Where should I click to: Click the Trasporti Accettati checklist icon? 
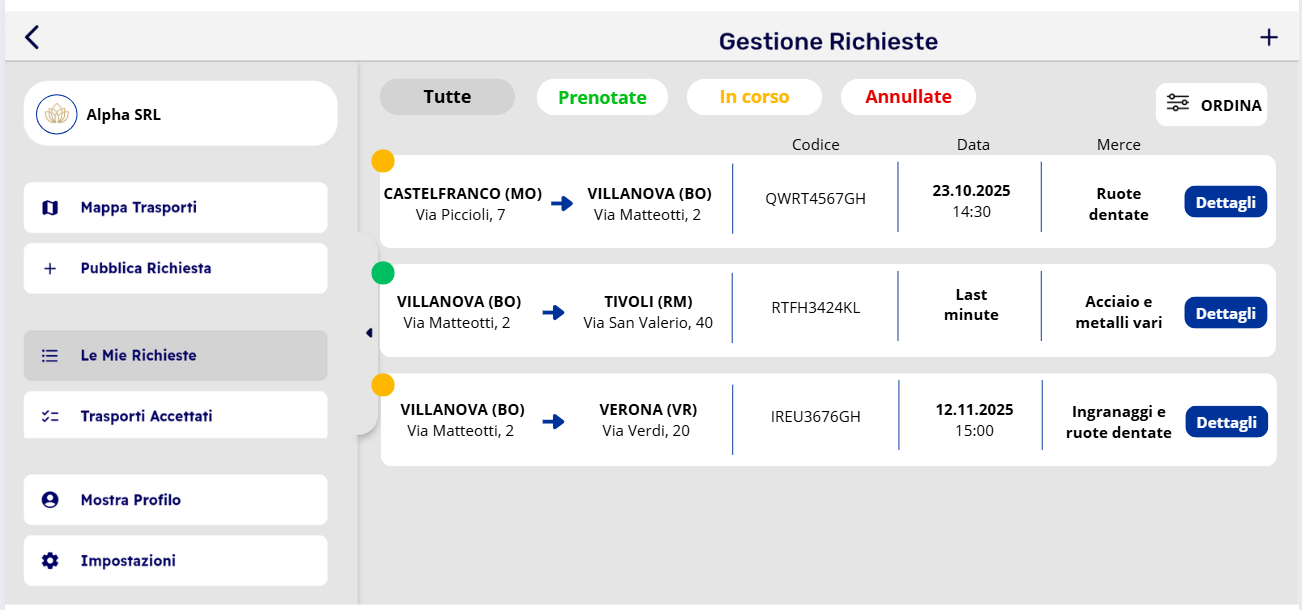tap(50, 417)
